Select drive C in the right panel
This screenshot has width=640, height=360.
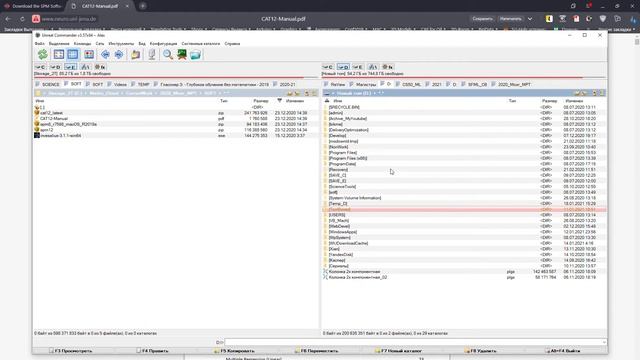point(328,67)
